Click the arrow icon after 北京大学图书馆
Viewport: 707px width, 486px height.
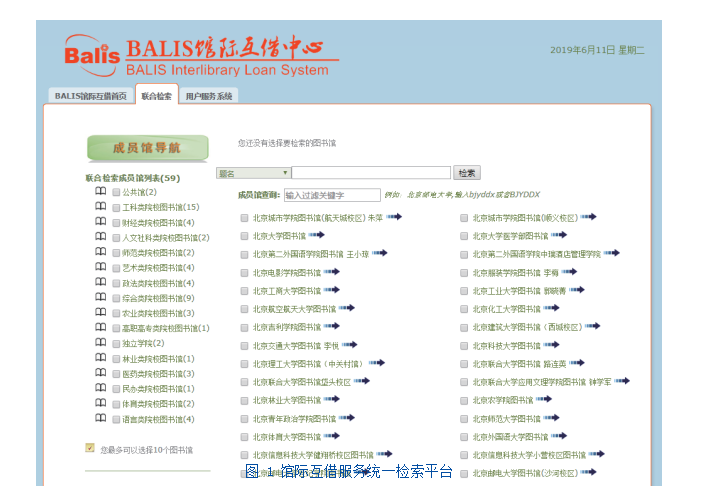pos(317,234)
